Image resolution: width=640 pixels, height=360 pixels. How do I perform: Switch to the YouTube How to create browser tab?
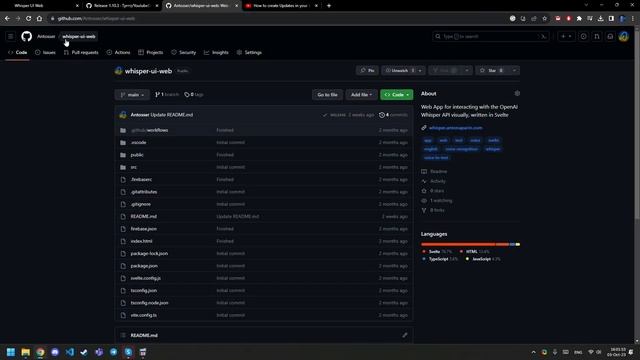(282, 6)
